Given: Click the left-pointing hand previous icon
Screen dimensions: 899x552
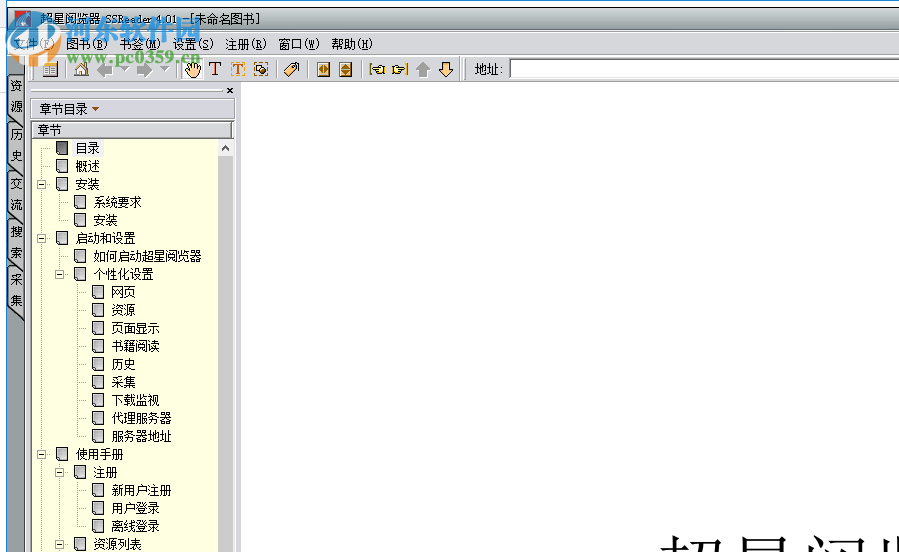Looking at the screenshot, I should [x=377, y=69].
